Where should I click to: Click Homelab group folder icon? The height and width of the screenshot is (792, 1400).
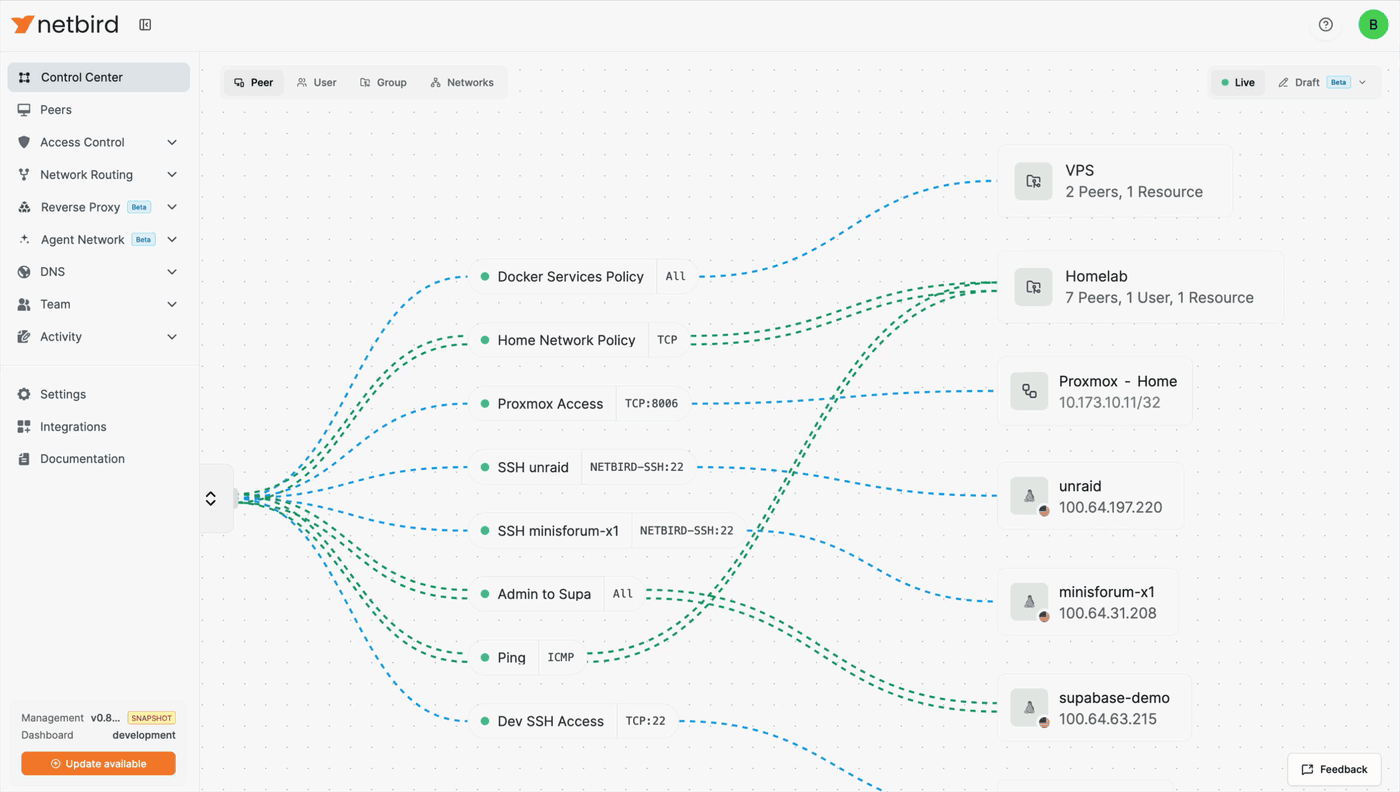[x=1033, y=287]
